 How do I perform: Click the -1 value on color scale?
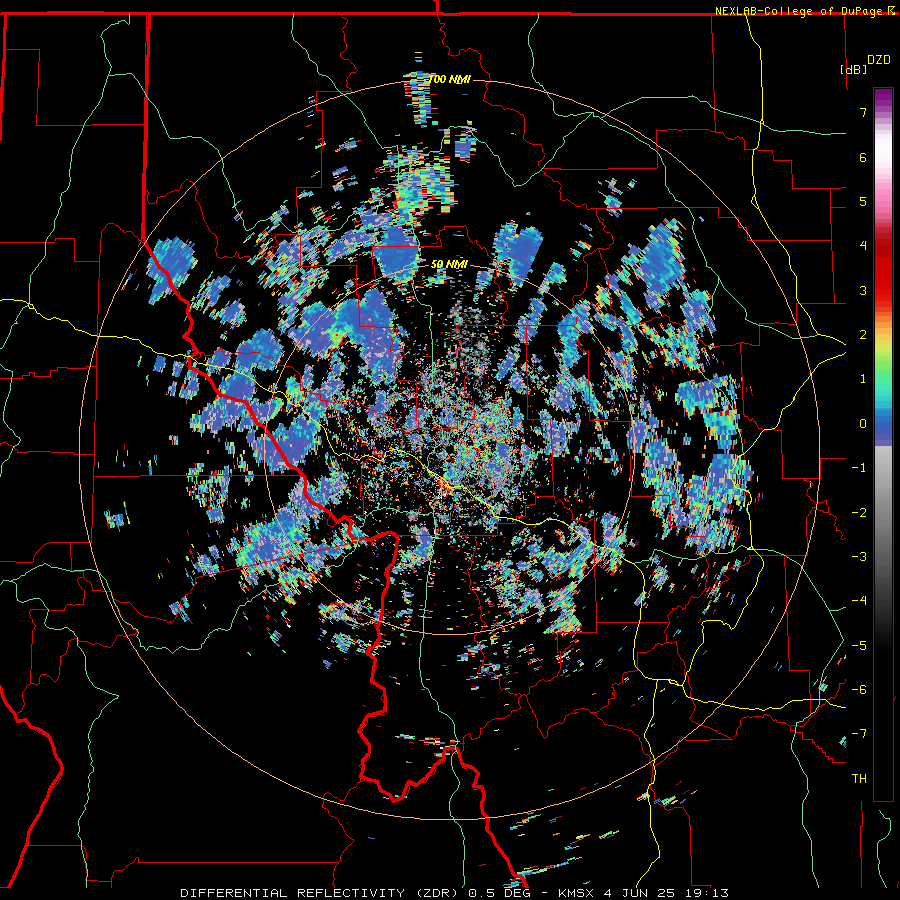(x=859, y=468)
